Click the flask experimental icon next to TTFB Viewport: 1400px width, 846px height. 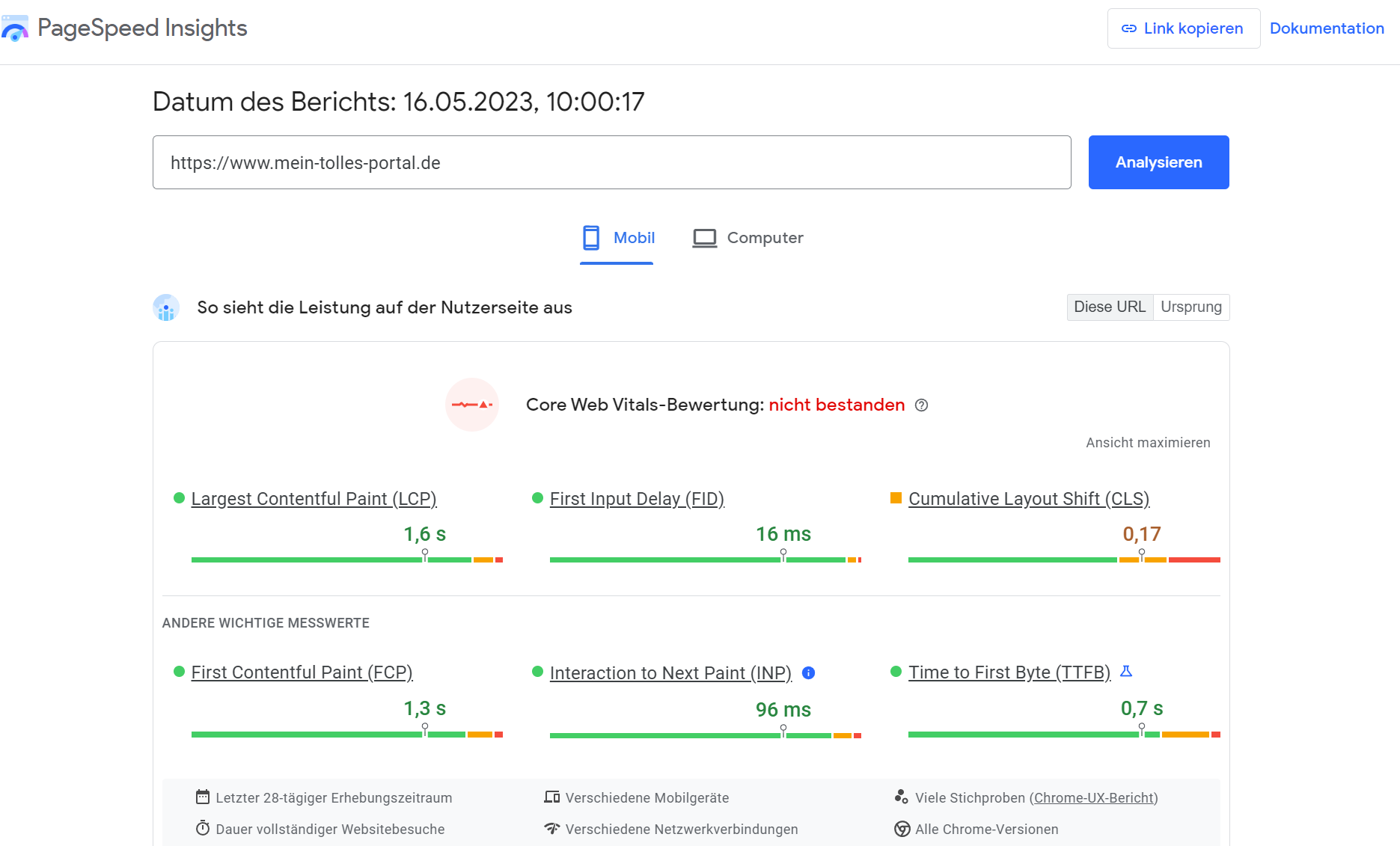coord(1126,671)
